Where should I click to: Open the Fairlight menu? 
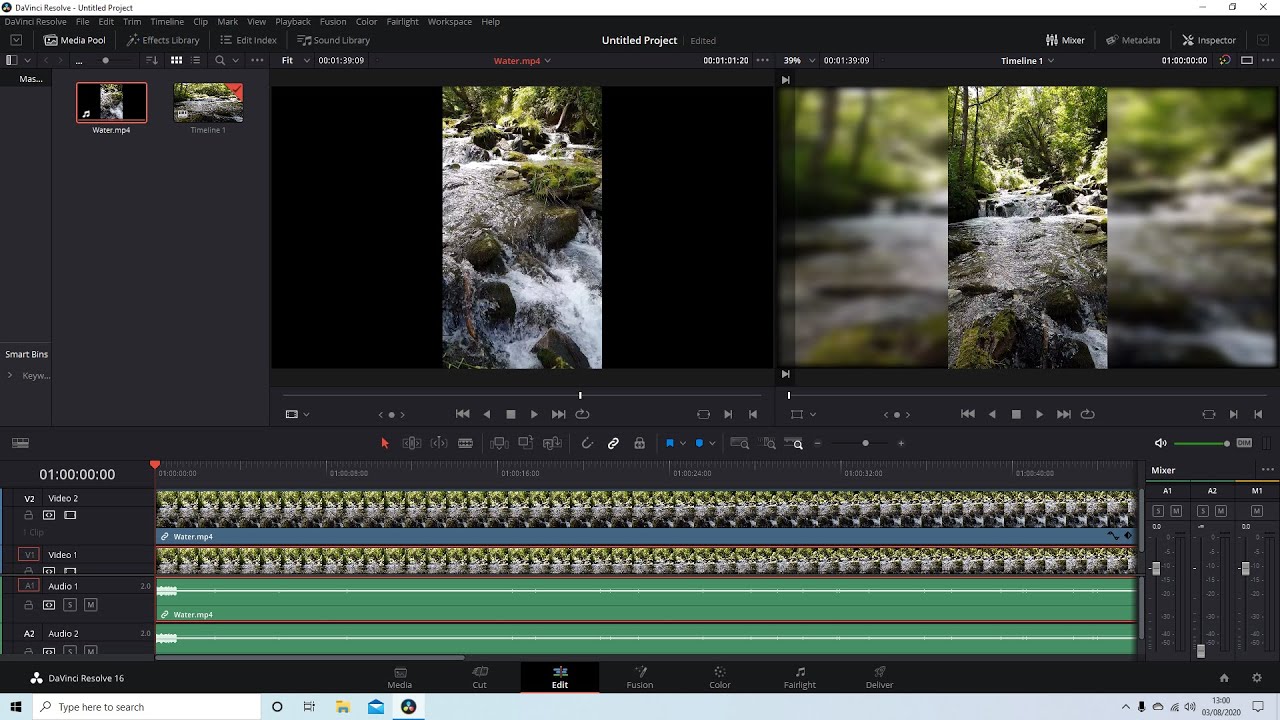click(402, 21)
